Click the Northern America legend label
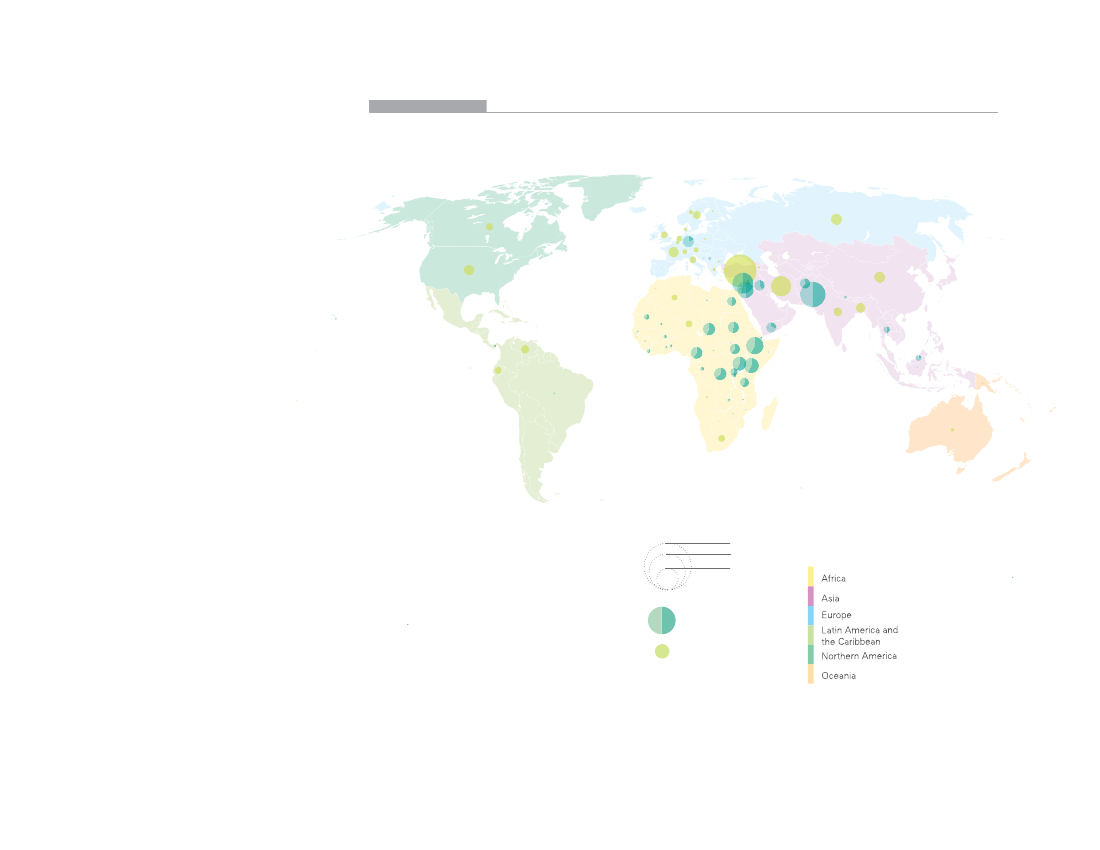 pyautogui.click(x=858, y=656)
